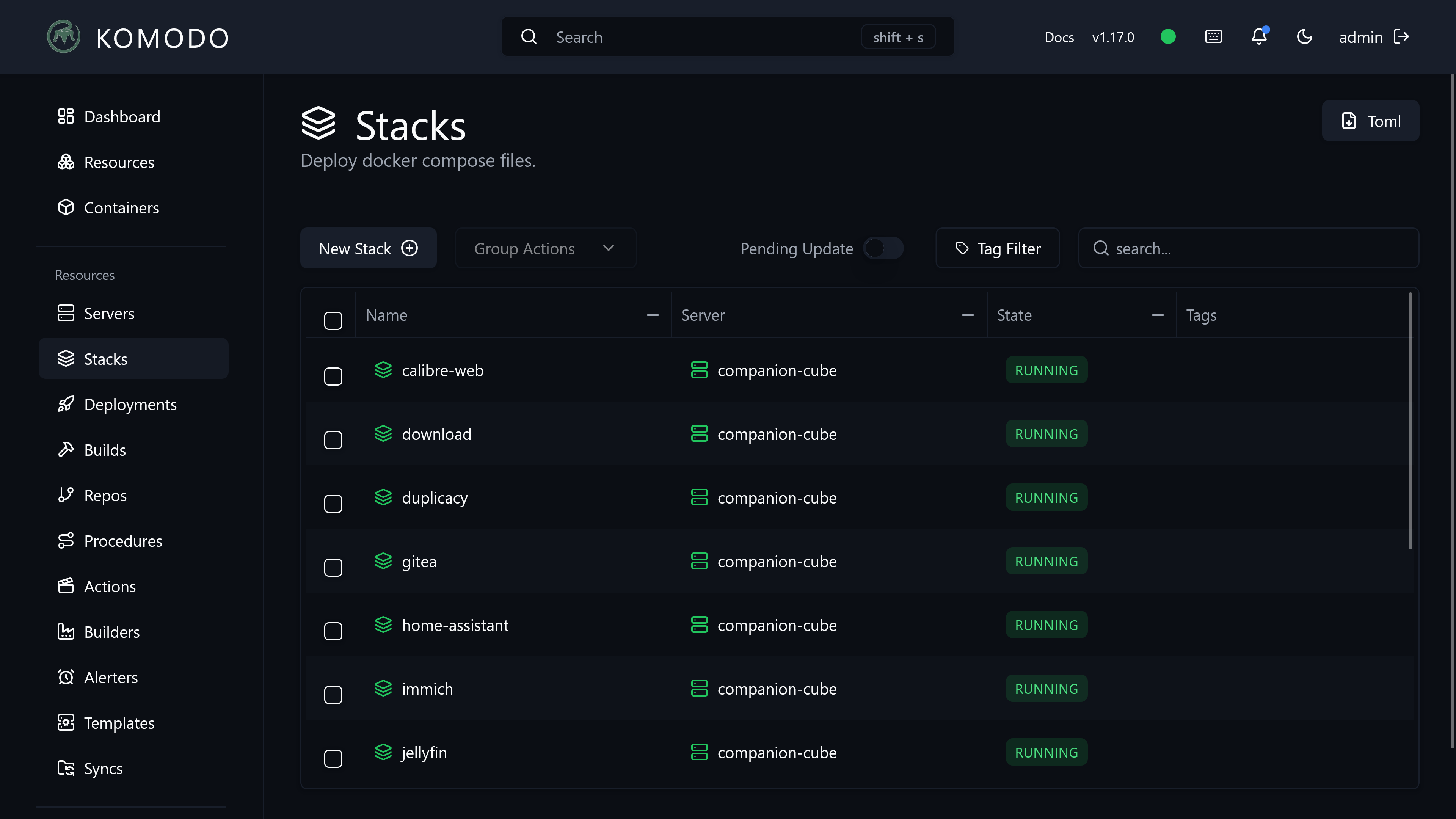1456x819 pixels.
Task: Open the notifications bell
Action: (x=1259, y=37)
